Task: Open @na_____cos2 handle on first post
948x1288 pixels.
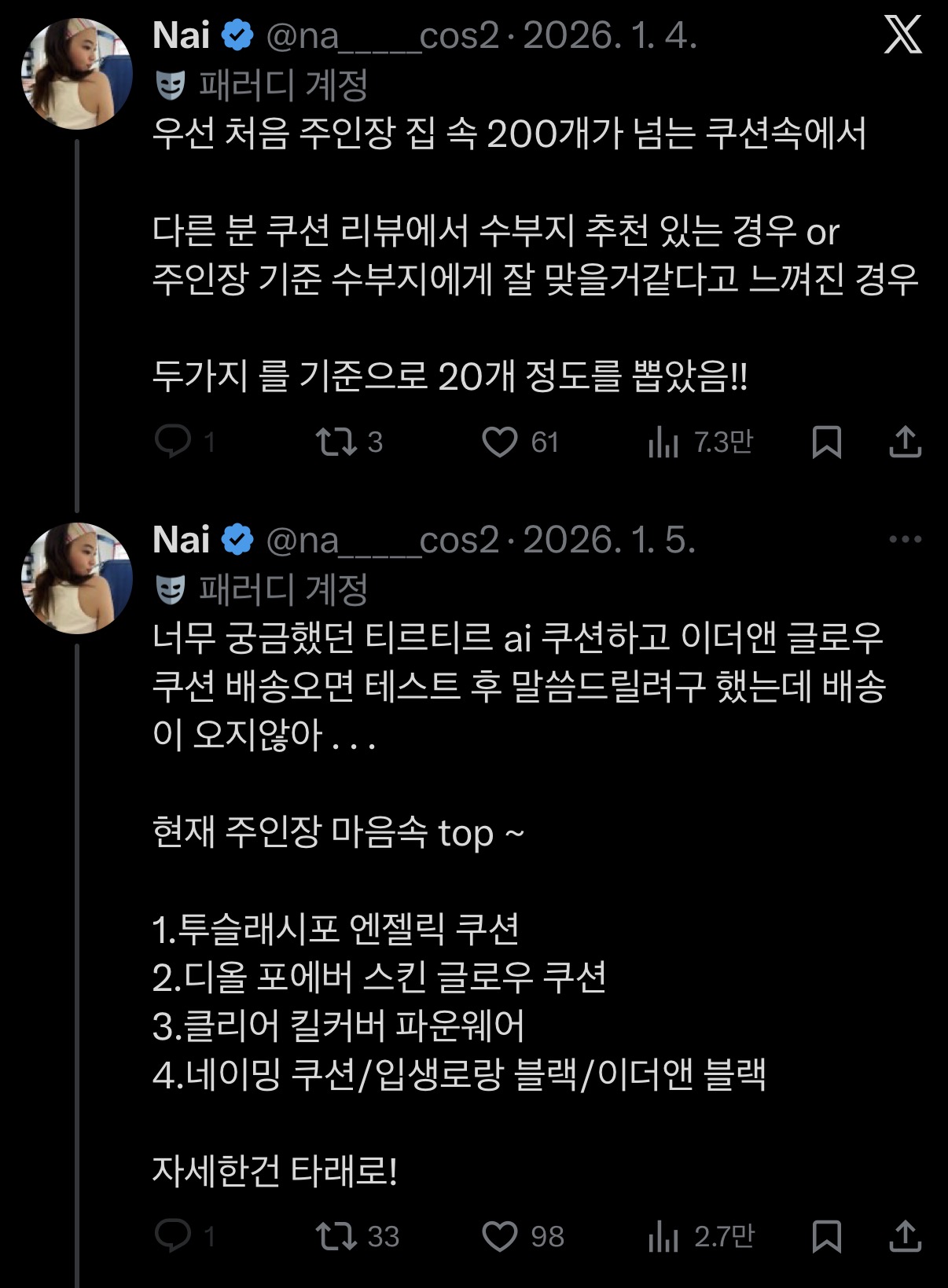Action: [382, 36]
